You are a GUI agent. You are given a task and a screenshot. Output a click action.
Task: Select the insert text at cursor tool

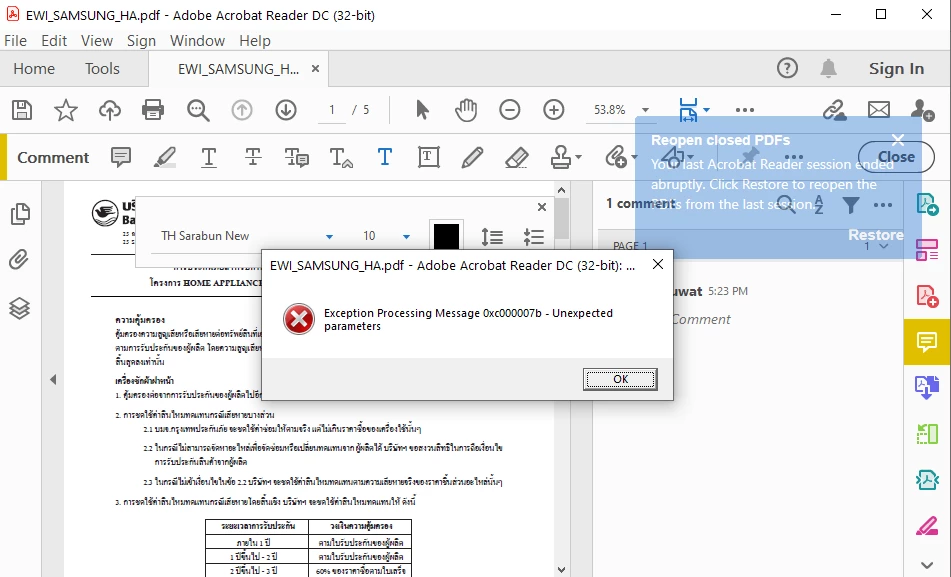click(341, 157)
